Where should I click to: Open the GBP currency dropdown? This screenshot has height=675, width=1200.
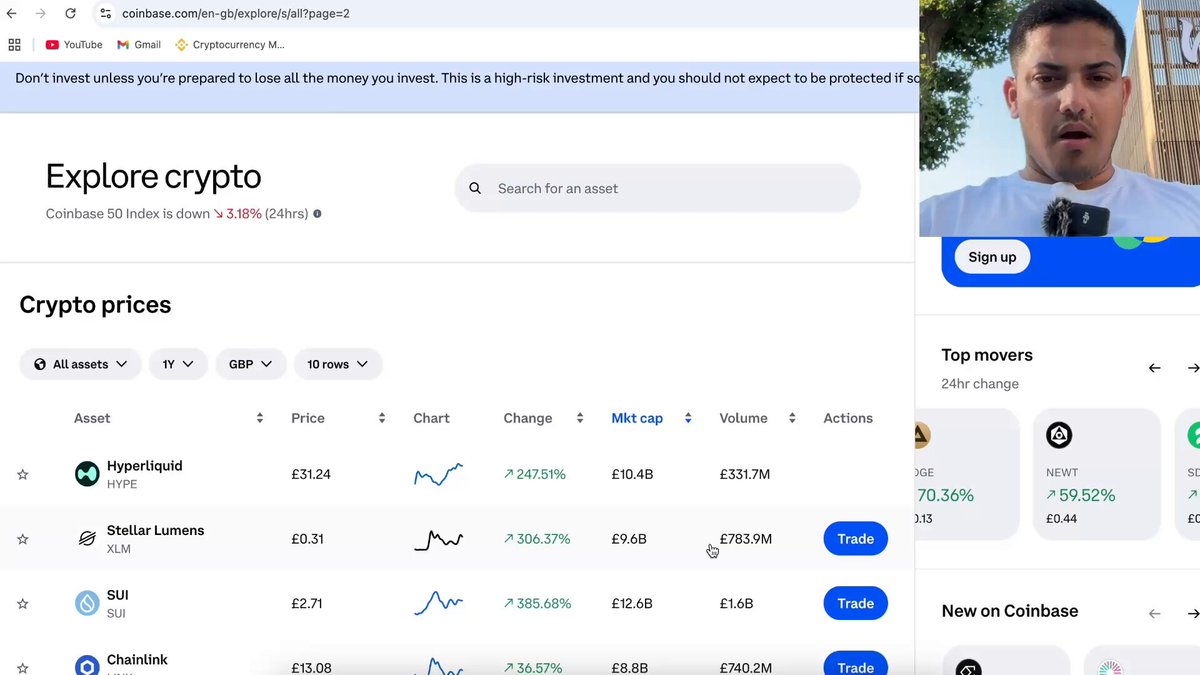(251, 364)
